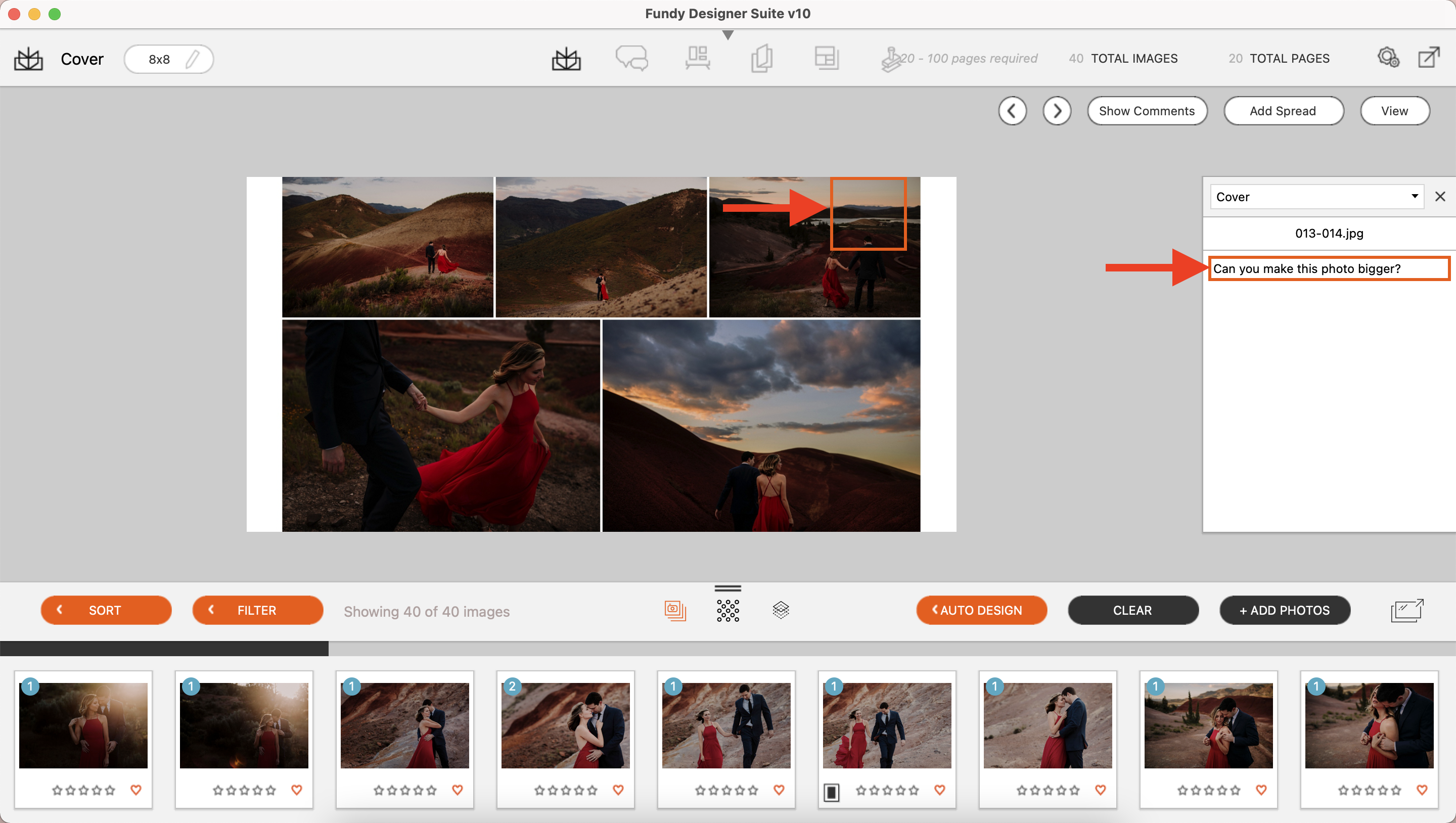Open the Cover dropdown in the comment panel
This screenshot has height=823, width=1456.
(1316, 197)
